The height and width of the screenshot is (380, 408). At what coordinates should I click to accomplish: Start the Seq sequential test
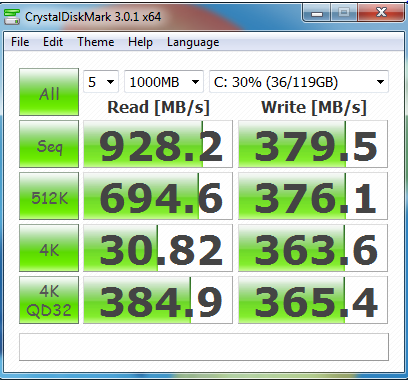point(49,144)
